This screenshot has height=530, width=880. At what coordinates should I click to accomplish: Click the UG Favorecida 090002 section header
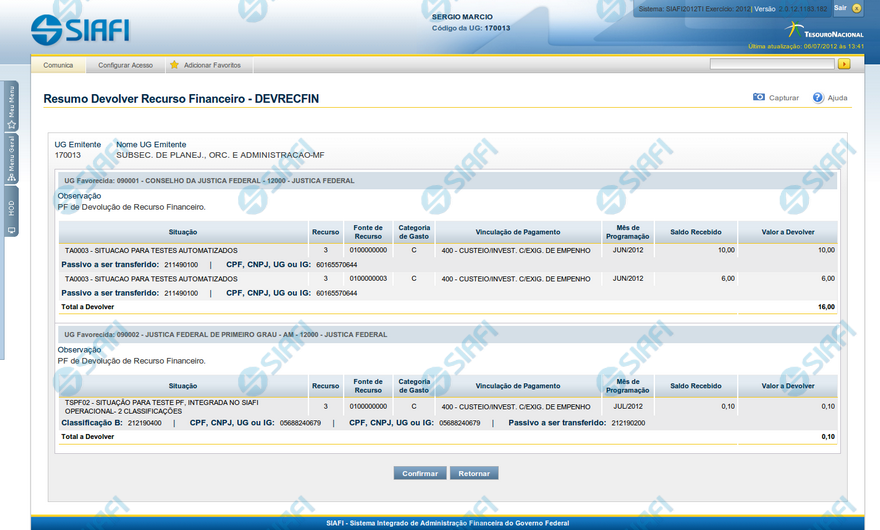(x=446, y=334)
